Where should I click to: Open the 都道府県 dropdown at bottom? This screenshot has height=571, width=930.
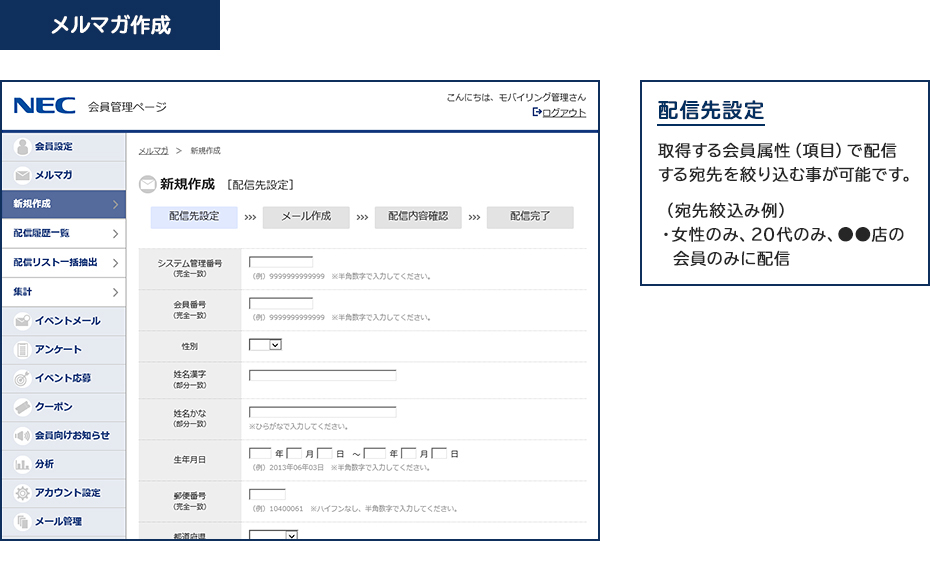click(273, 535)
